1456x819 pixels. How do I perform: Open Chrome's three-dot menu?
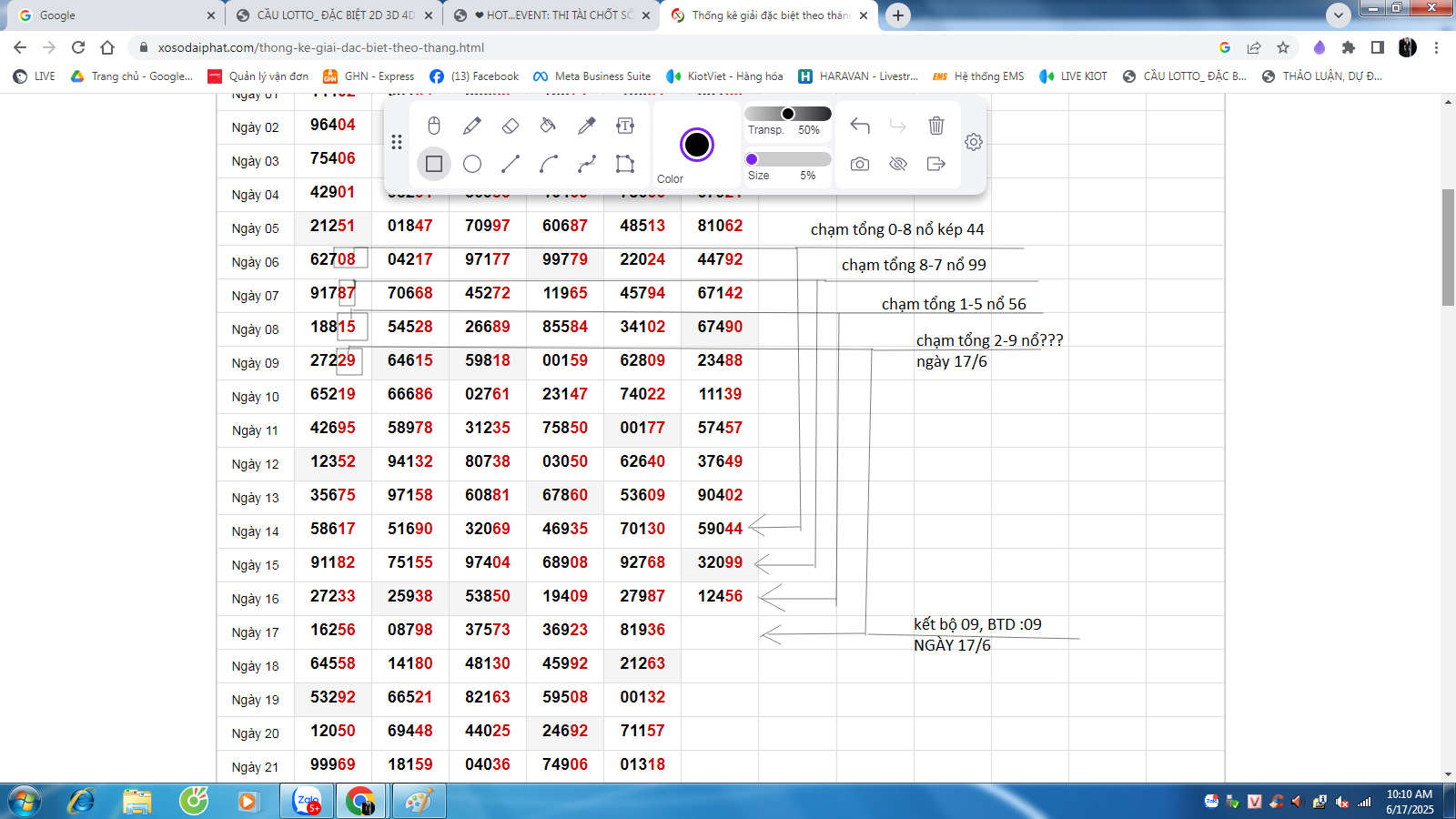click(1437, 47)
